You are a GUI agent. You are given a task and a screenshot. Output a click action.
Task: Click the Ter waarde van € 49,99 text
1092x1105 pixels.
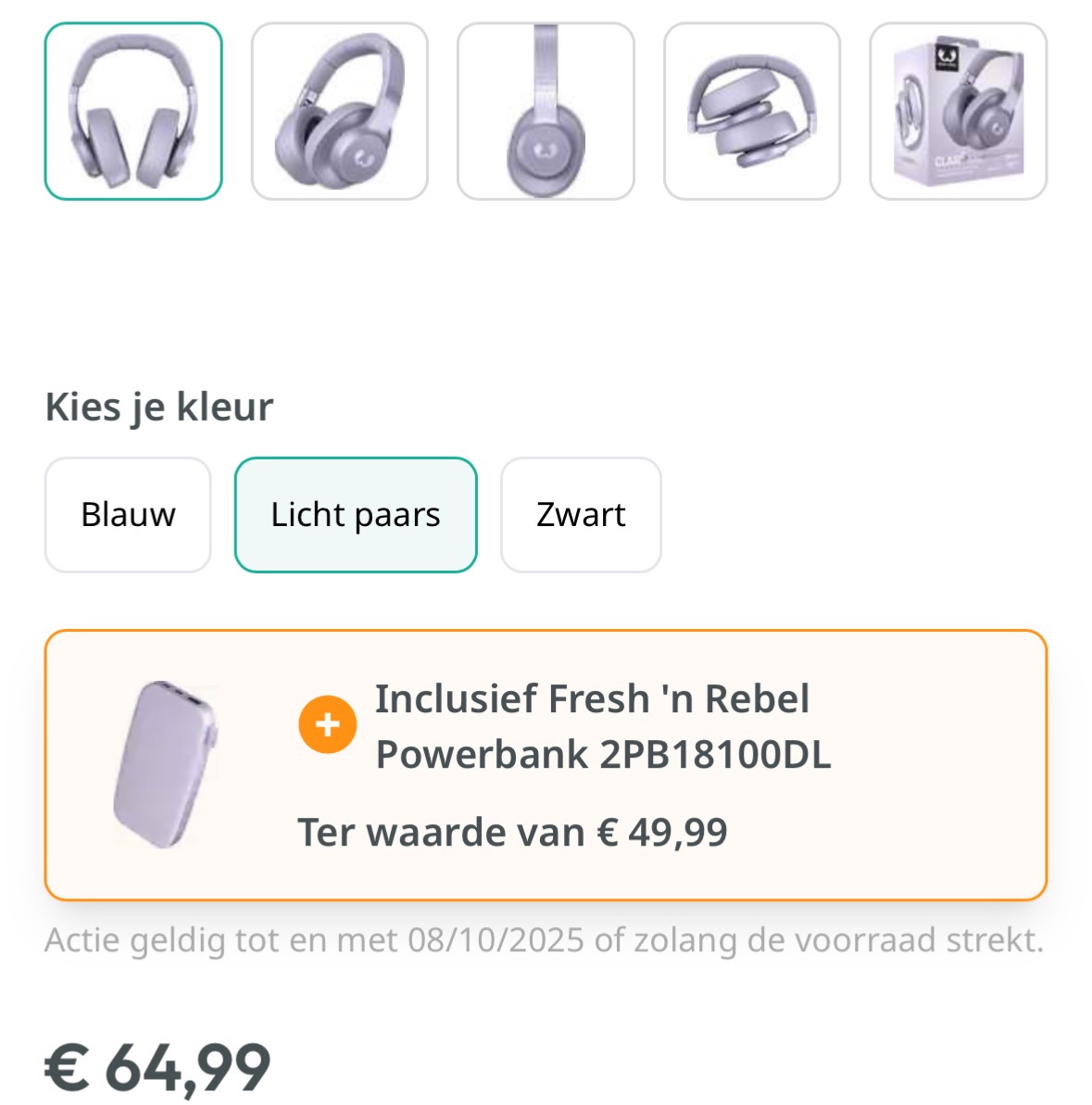pos(512,833)
